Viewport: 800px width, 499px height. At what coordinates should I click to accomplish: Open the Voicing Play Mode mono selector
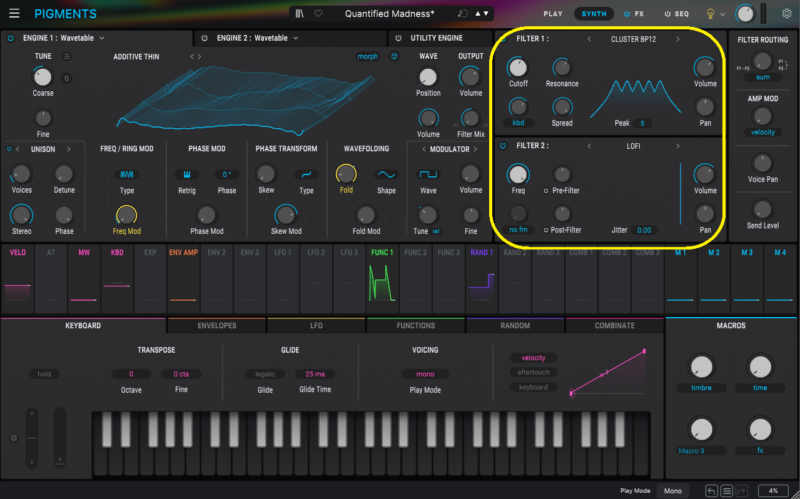(x=425, y=374)
